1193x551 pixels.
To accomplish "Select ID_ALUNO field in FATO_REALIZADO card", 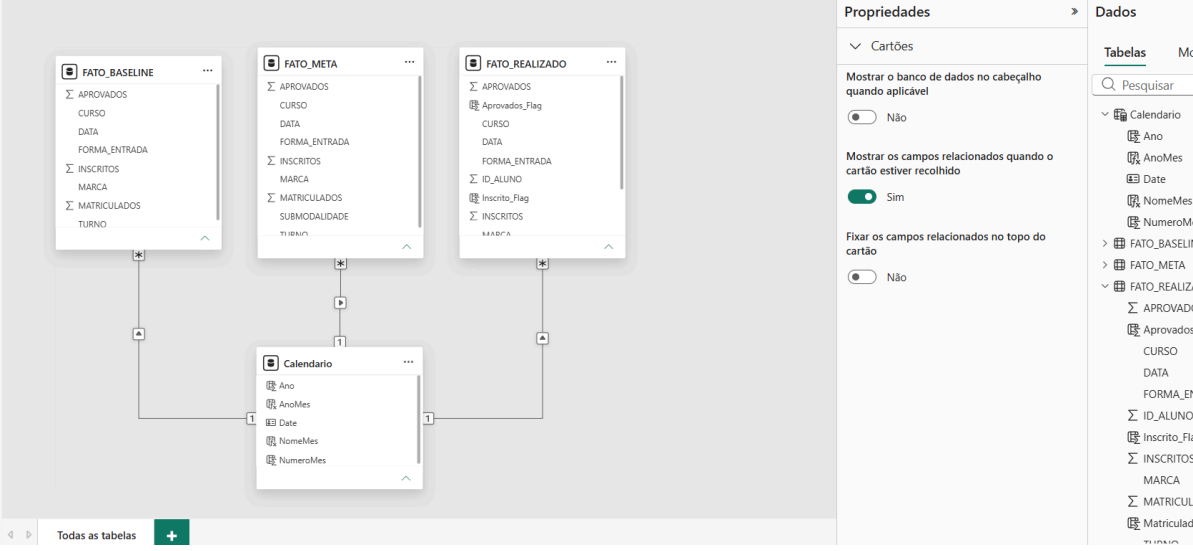I will [x=502, y=179].
